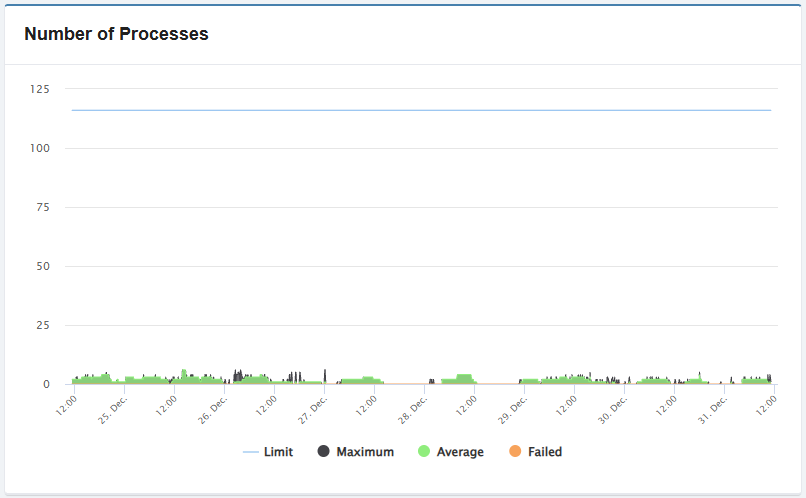Toggle Average series via its legend text

click(460, 452)
